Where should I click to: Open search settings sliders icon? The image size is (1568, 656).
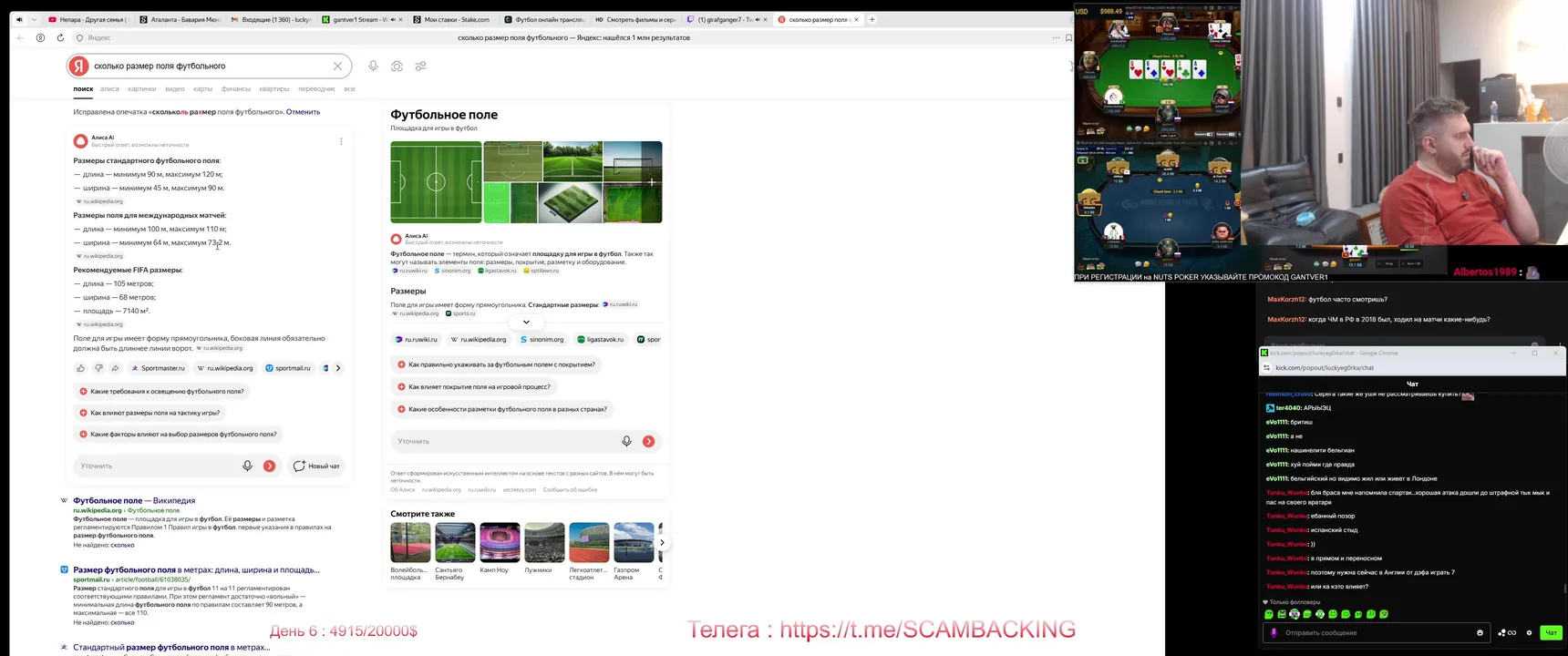[420, 66]
